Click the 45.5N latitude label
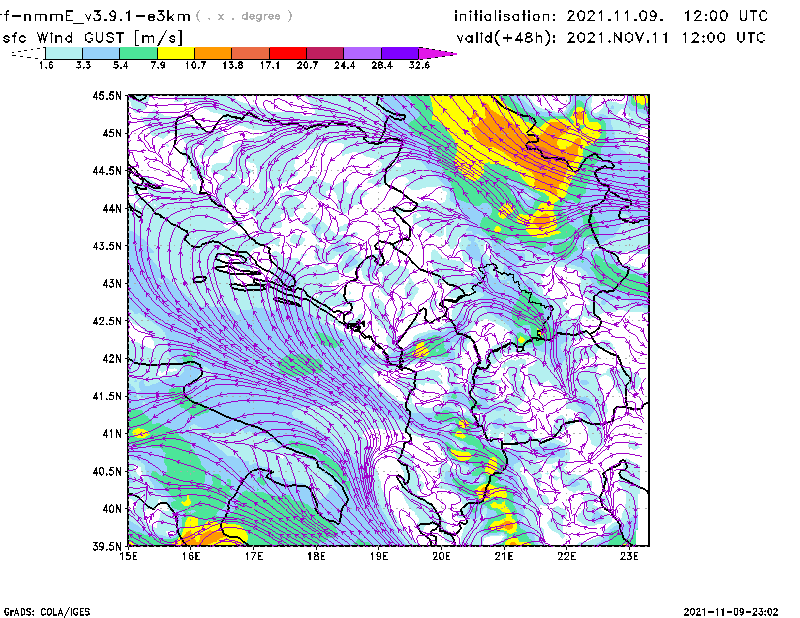Viewport: 800px width, 618px height. click(x=107, y=95)
